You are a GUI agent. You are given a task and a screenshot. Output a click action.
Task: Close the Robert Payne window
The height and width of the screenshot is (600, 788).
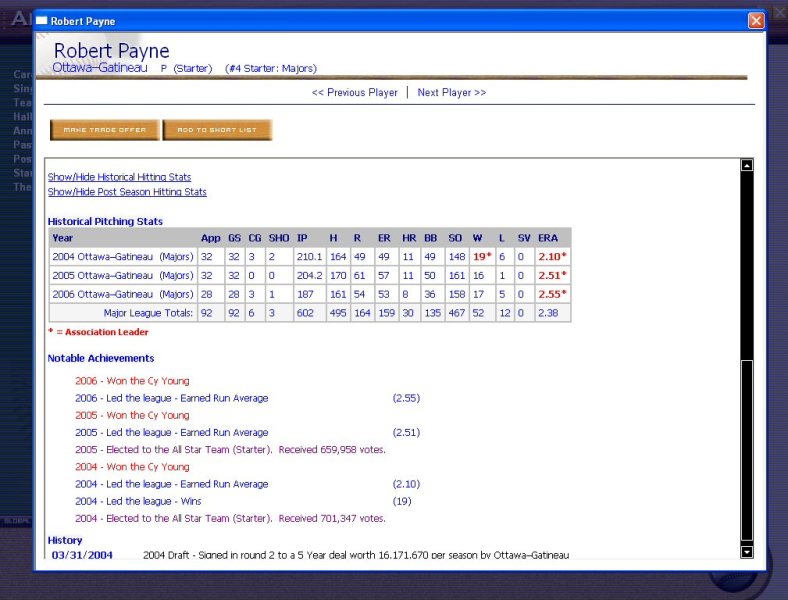click(755, 21)
